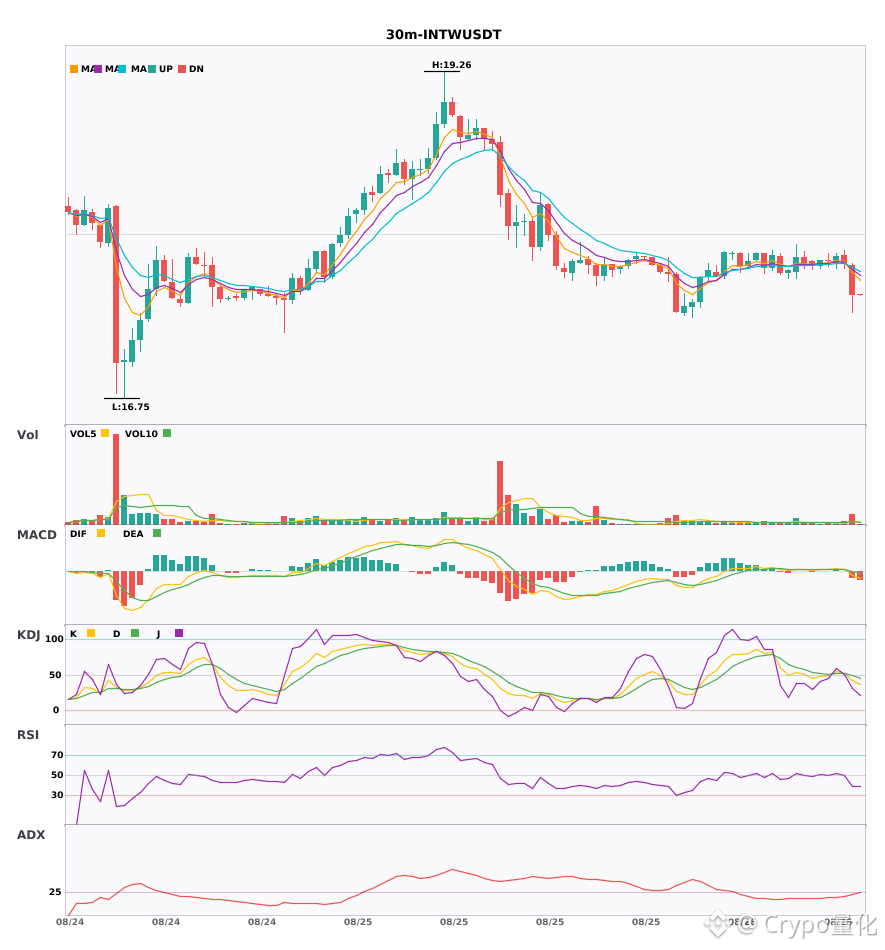Click the 70 axis value in RSI panel
Image resolution: width=885 pixels, height=950 pixels.
57,755
